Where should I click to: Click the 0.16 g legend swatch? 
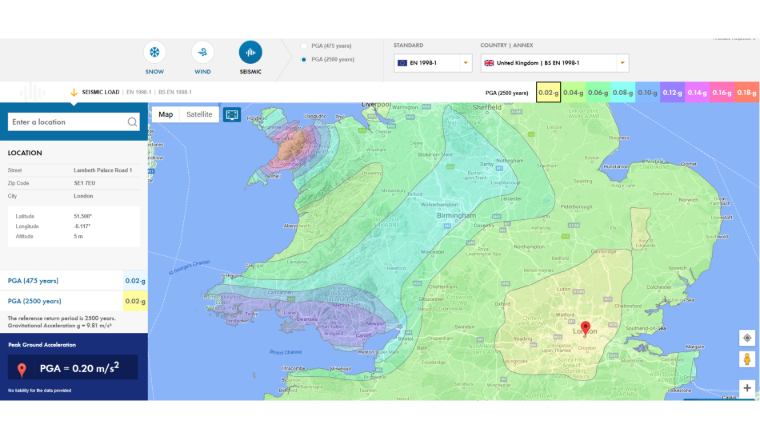click(x=722, y=92)
